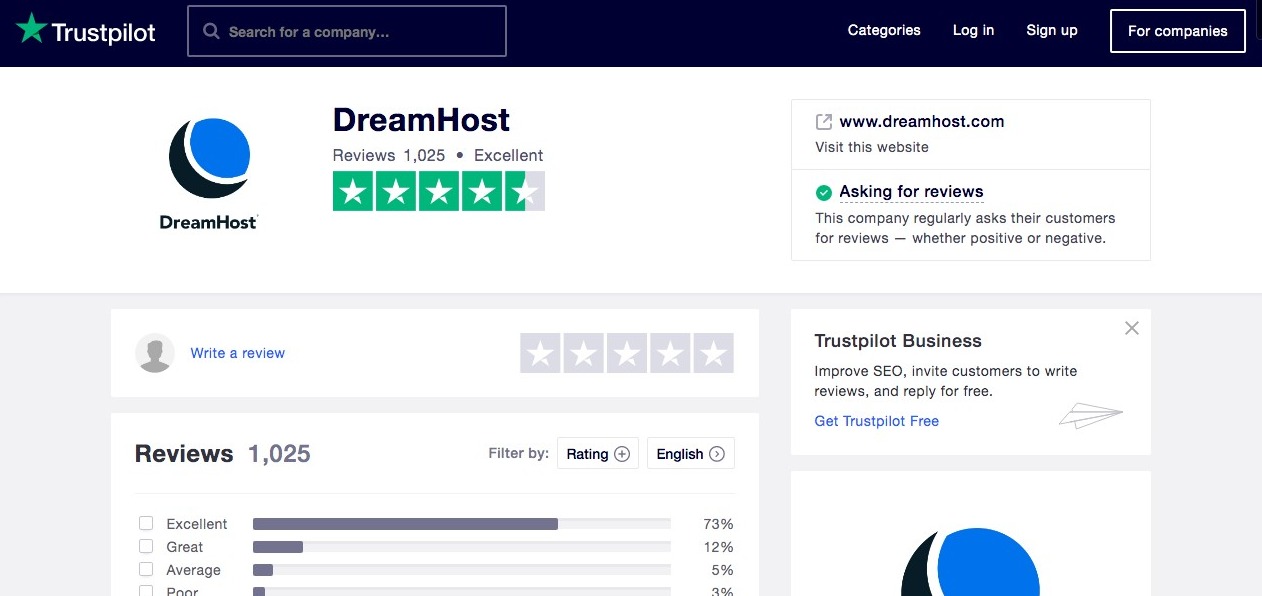Click the paper airplane icon

tap(1090, 414)
